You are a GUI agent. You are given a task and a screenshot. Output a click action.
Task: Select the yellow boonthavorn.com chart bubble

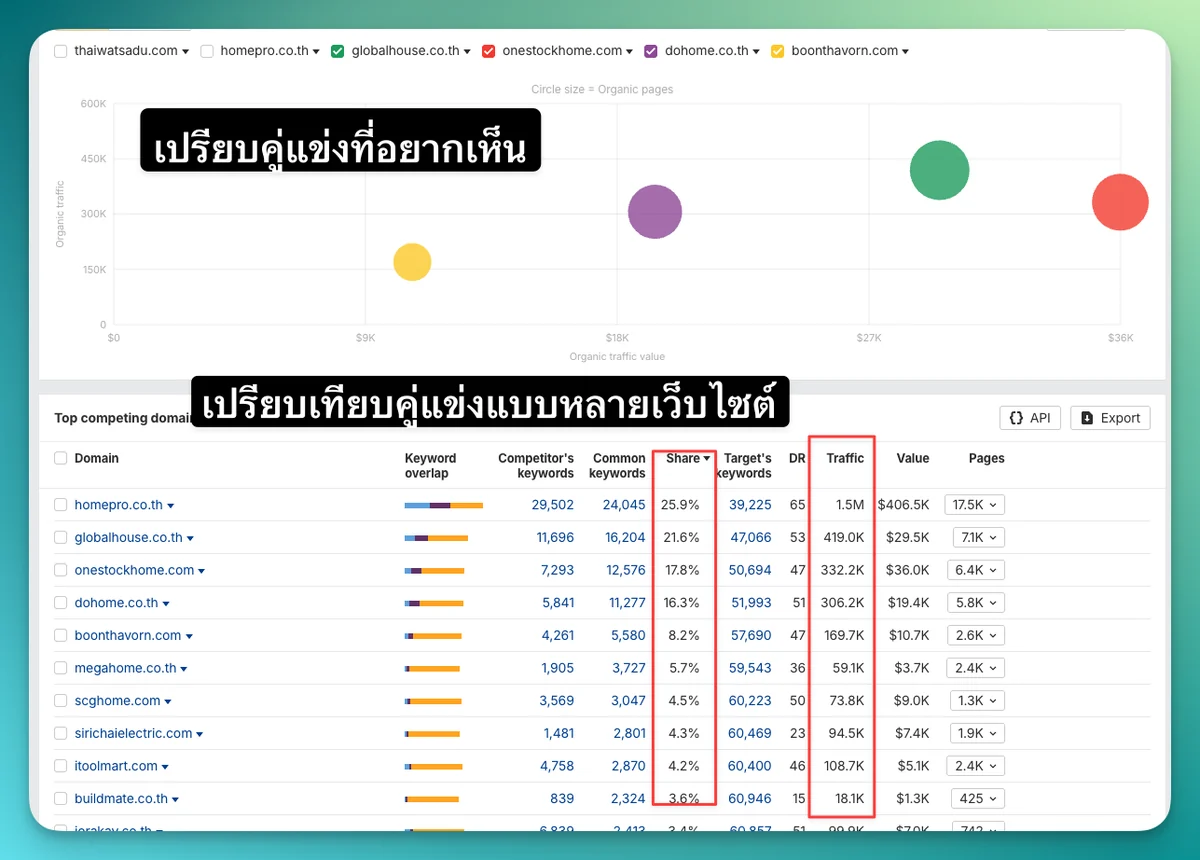pos(412,262)
